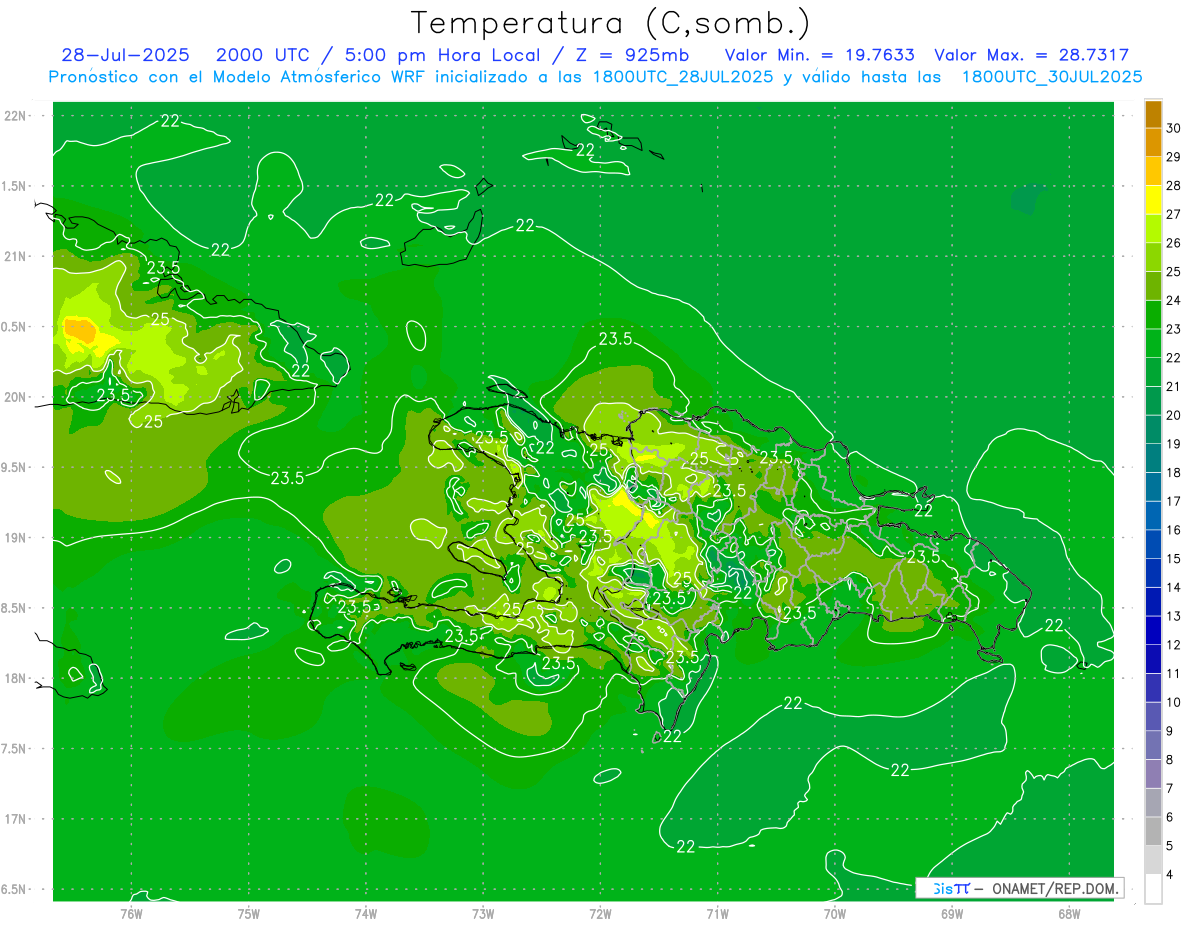Click the 74W longitude axis label

click(x=366, y=913)
